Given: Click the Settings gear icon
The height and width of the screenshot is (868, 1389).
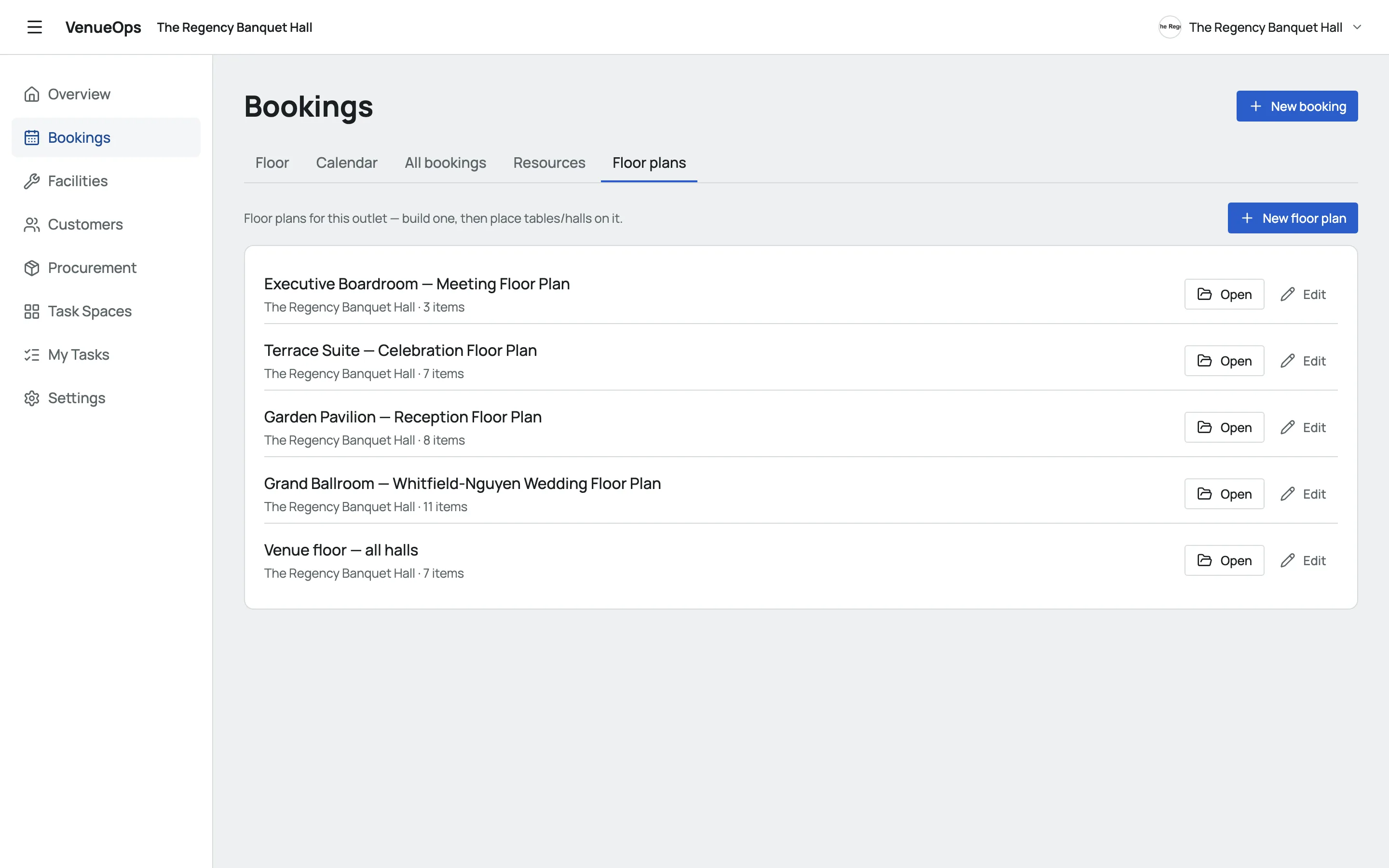Looking at the screenshot, I should click(31, 398).
